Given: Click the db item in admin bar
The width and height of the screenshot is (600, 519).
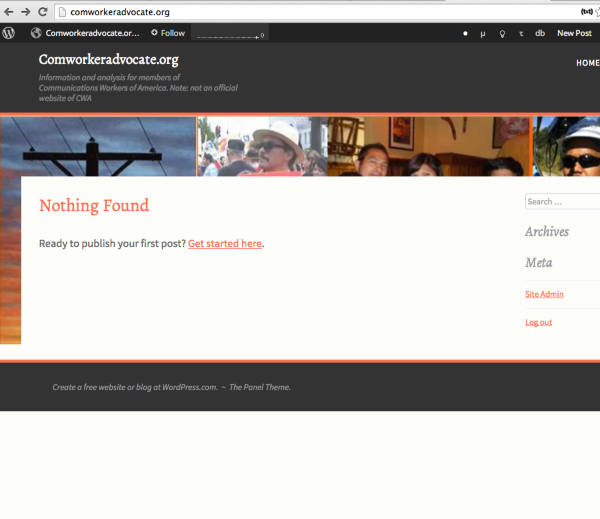Looking at the screenshot, I should [540, 33].
